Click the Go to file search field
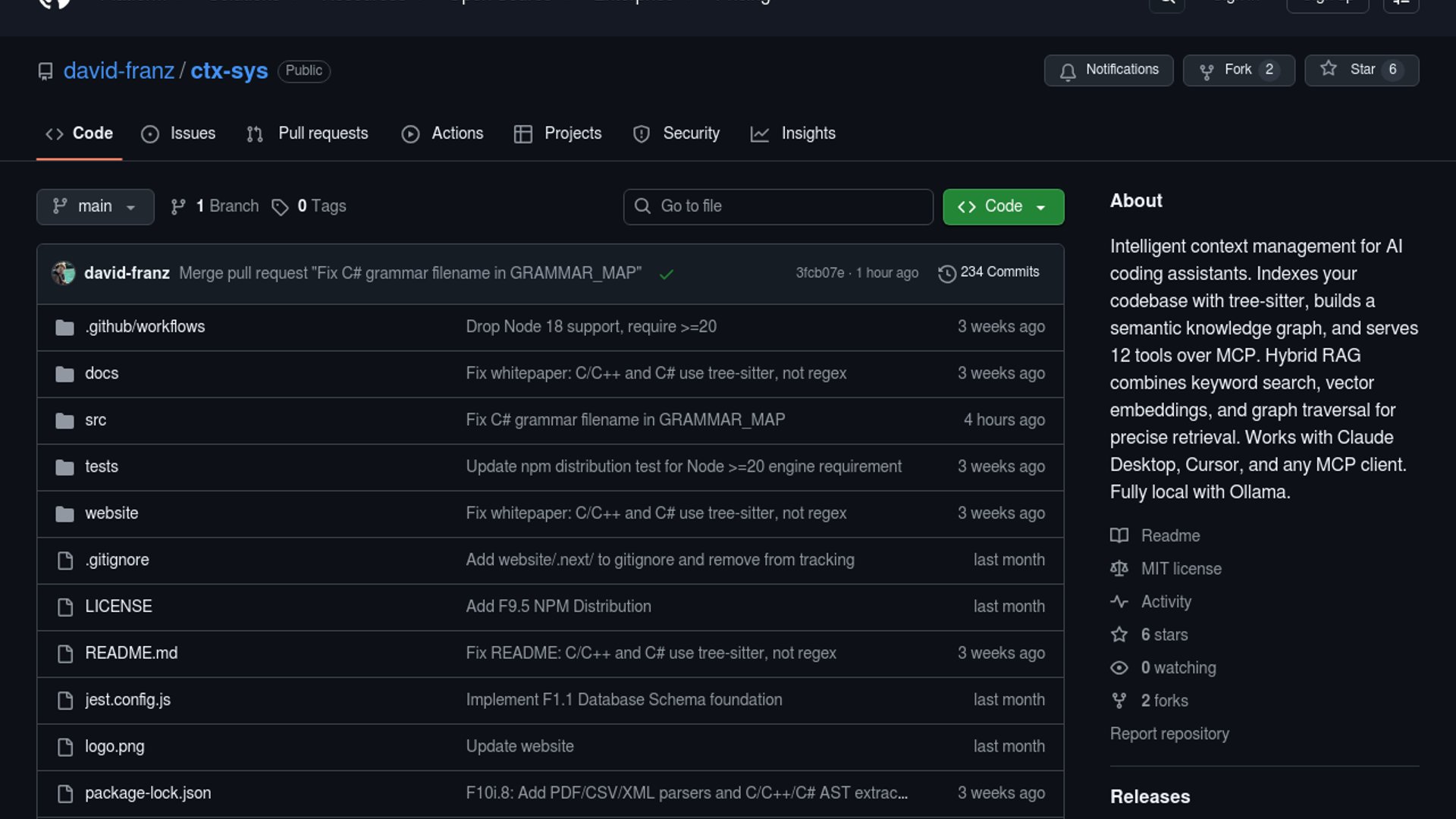The width and height of the screenshot is (1456, 819). coord(778,206)
